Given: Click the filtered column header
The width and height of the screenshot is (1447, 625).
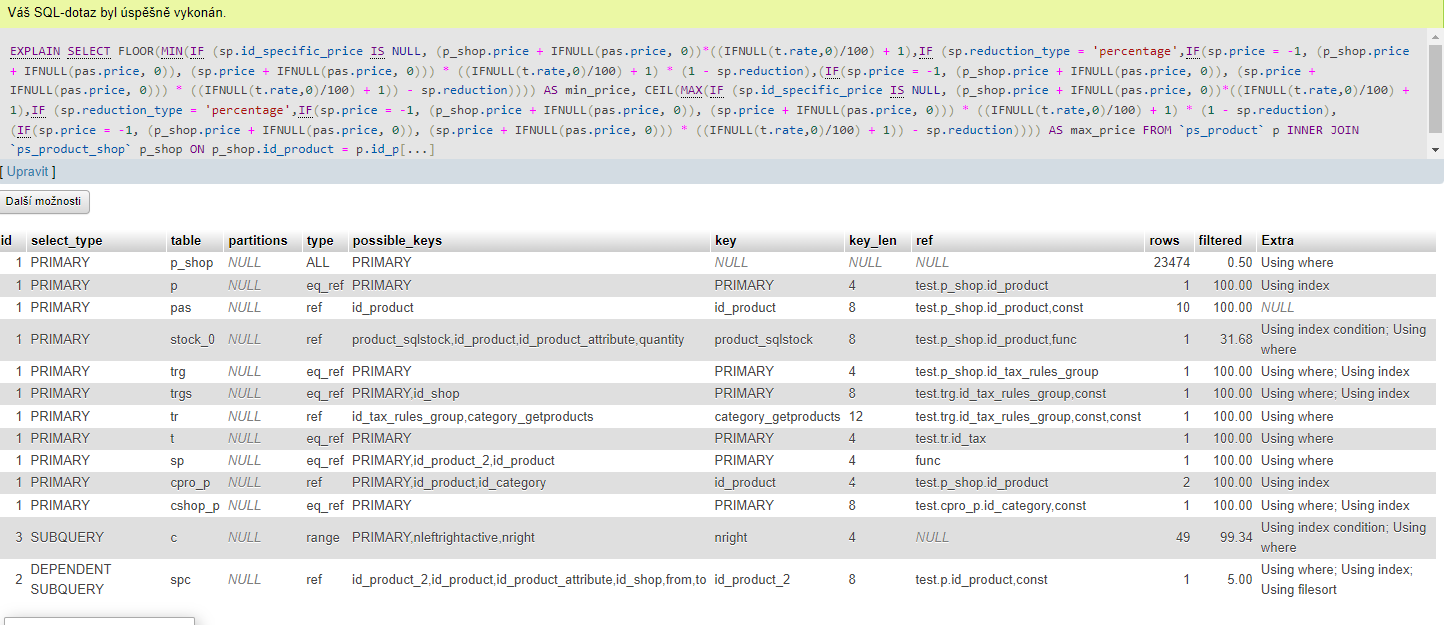Looking at the screenshot, I should (1220, 240).
